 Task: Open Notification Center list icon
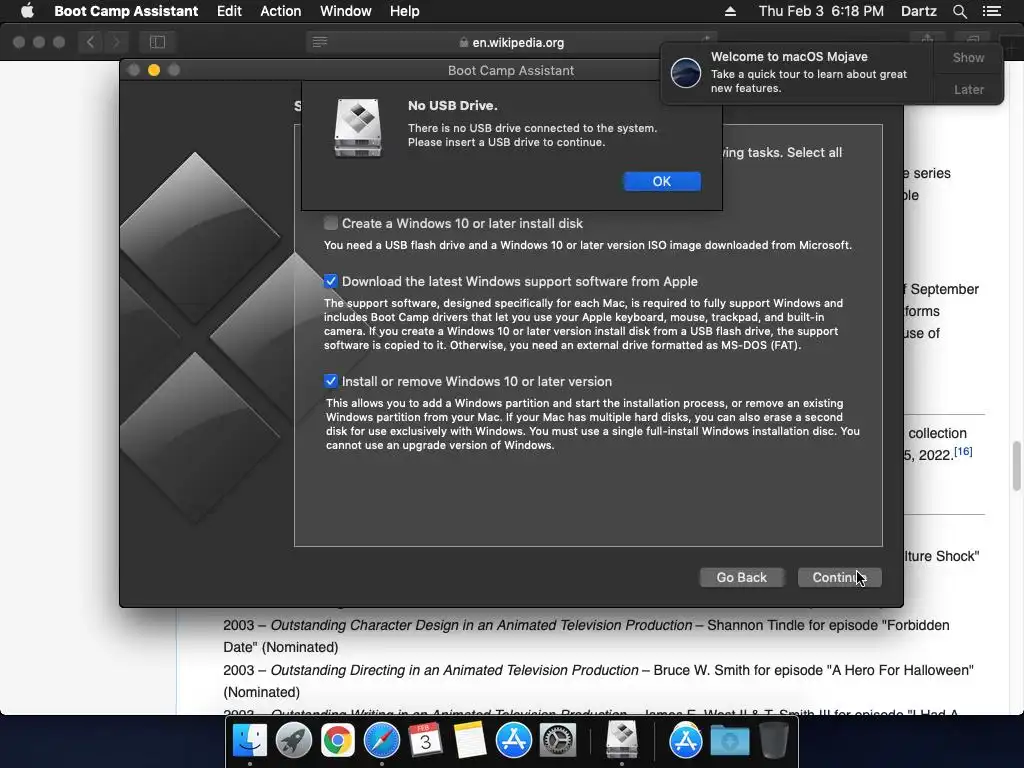coord(992,11)
